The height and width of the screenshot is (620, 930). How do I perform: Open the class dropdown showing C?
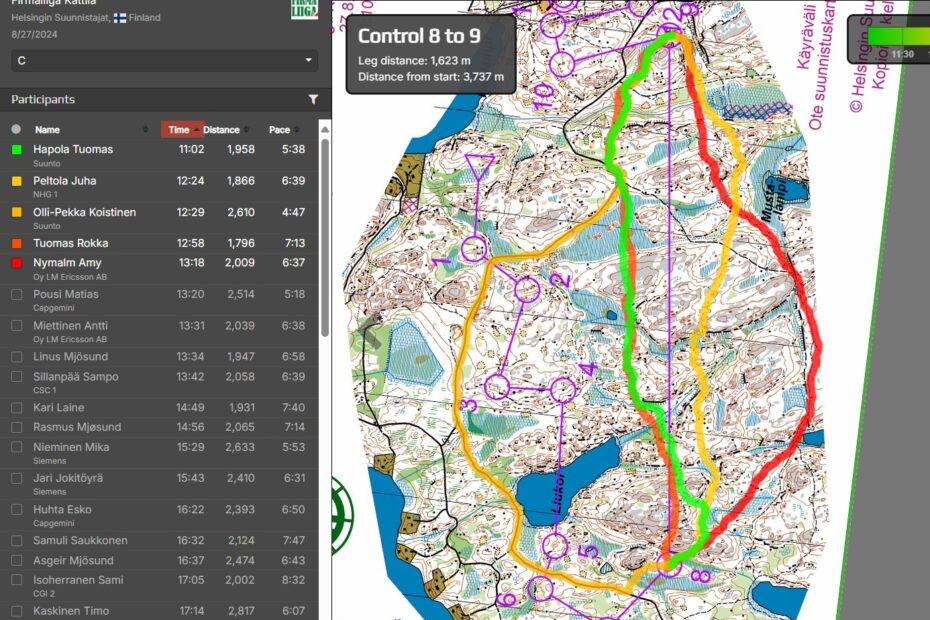pyautogui.click(x=164, y=61)
